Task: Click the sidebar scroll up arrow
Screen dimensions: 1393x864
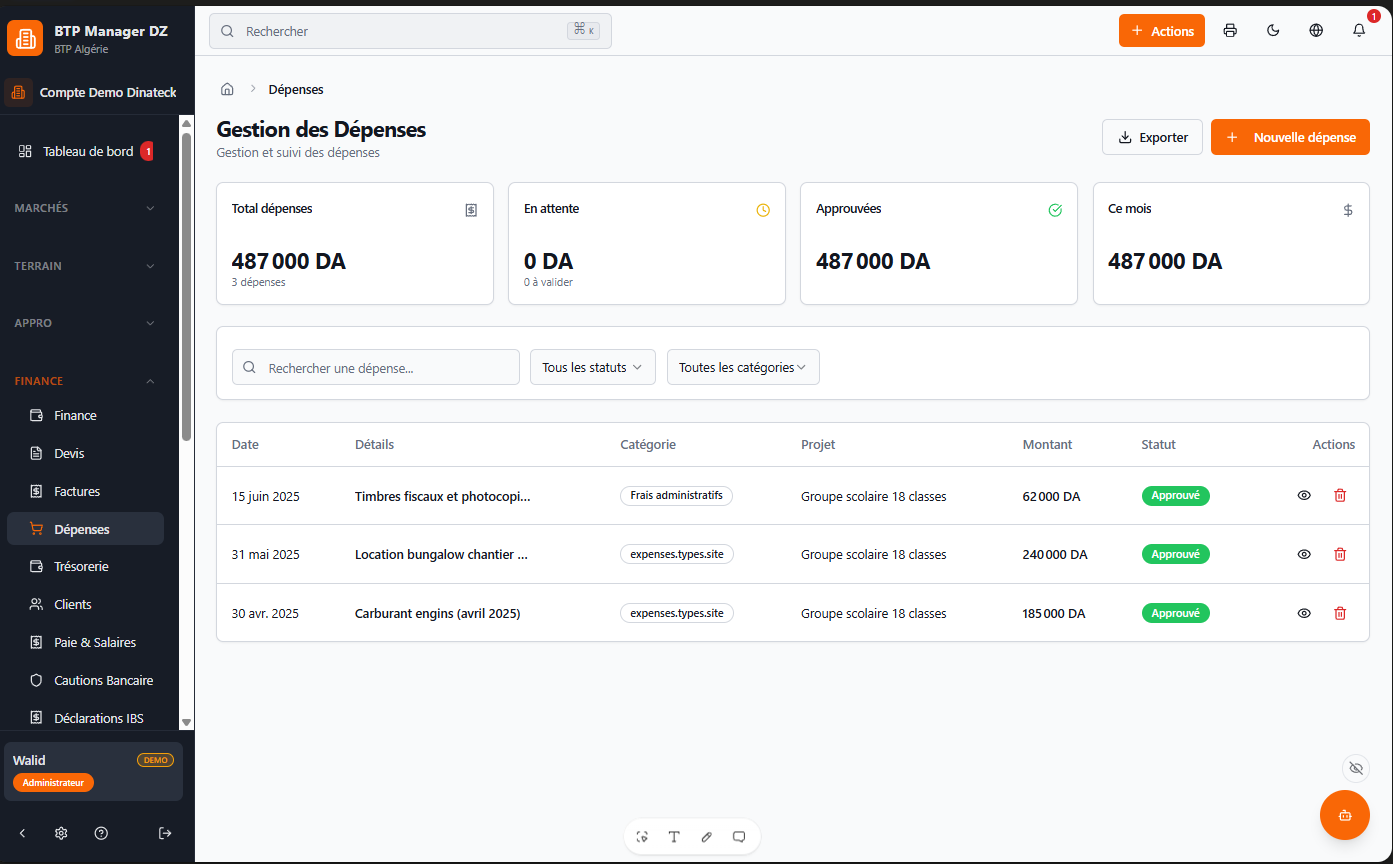Action: [x=186, y=123]
